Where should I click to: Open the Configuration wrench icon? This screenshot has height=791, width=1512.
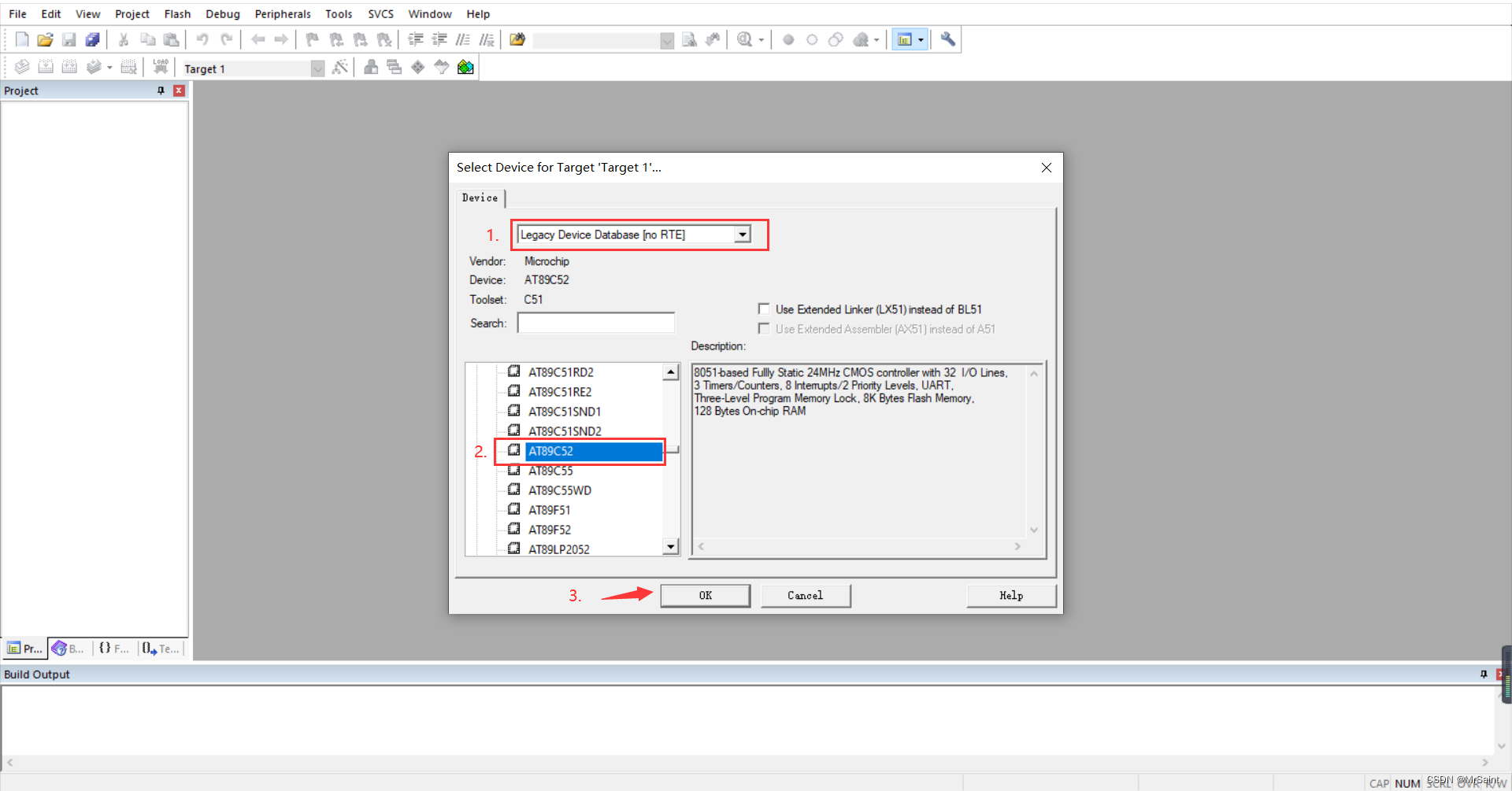[948, 39]
